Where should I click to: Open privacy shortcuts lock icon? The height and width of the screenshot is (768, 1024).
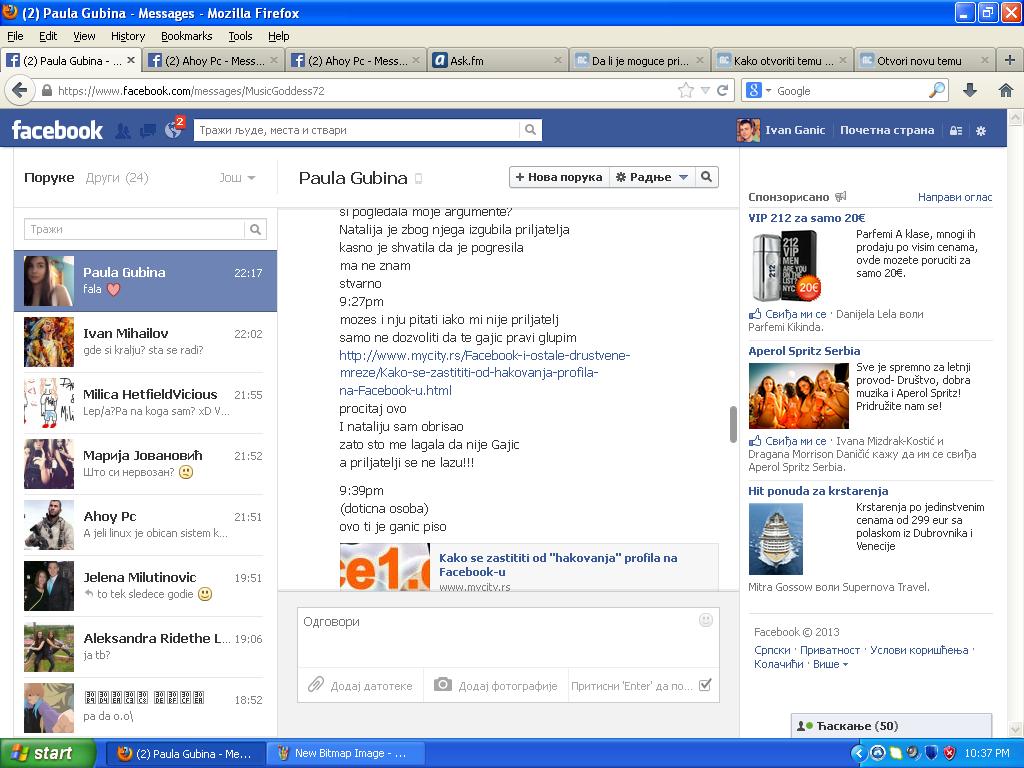[x=955, y=131]
